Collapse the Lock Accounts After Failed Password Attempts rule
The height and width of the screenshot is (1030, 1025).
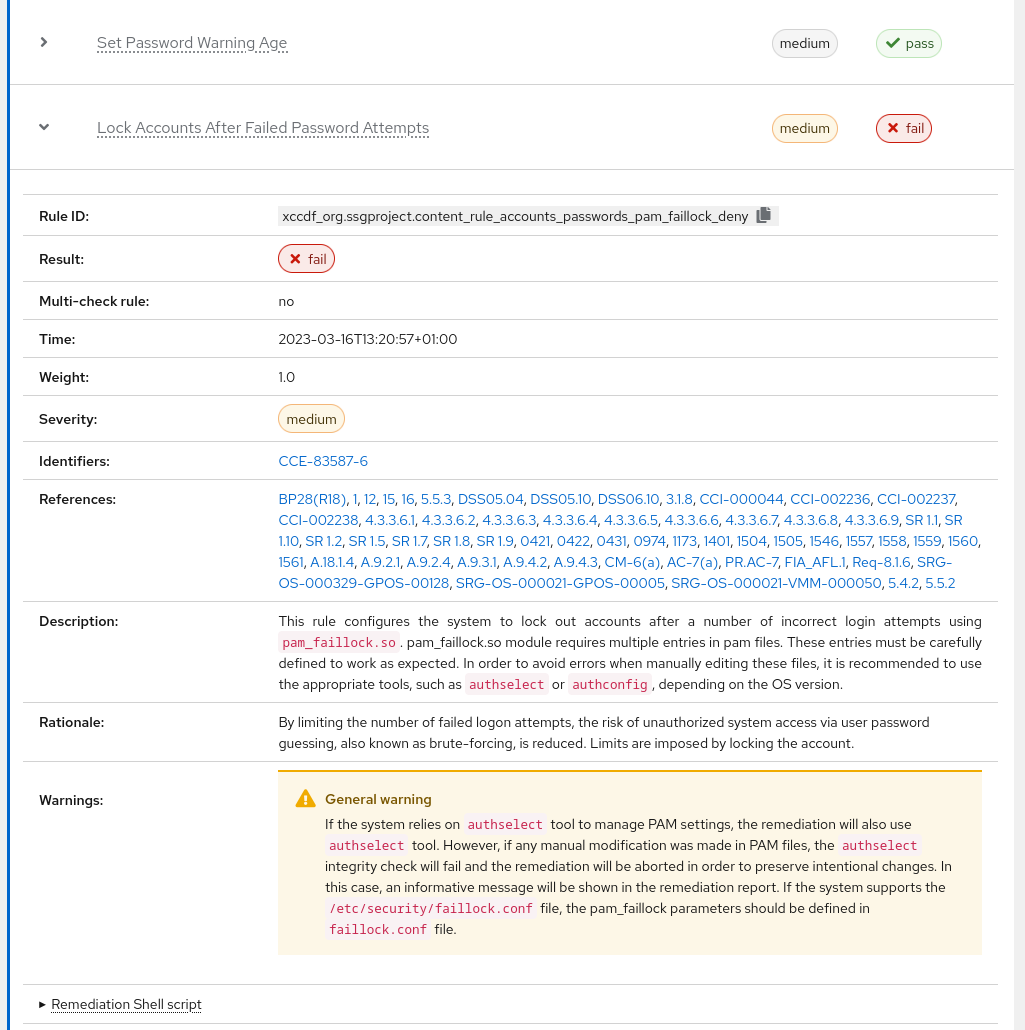44,127
